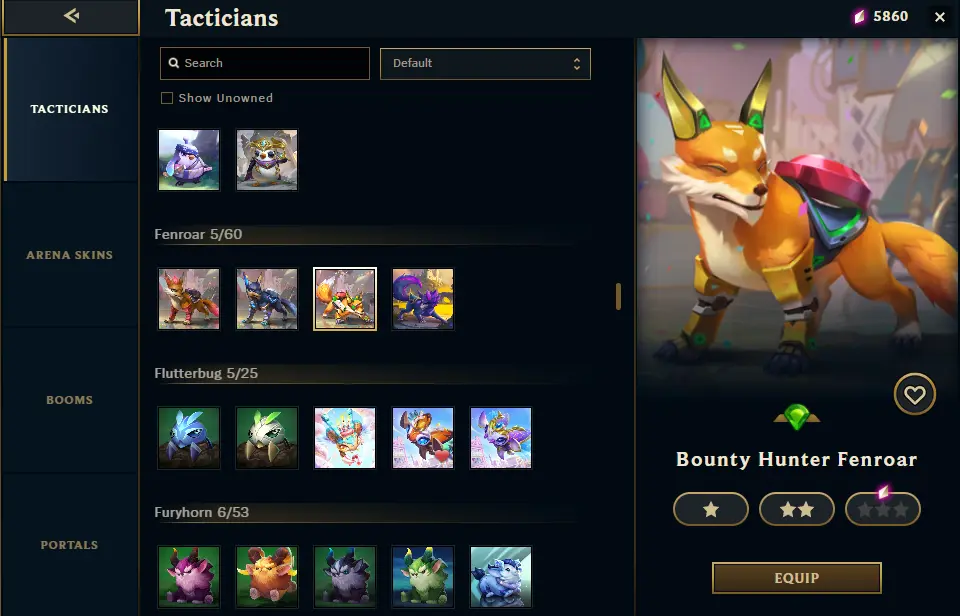Select the blue Flutterbug thumbnail
The width and height of the screenshot is (960, 616).
(x=189, y=438)
